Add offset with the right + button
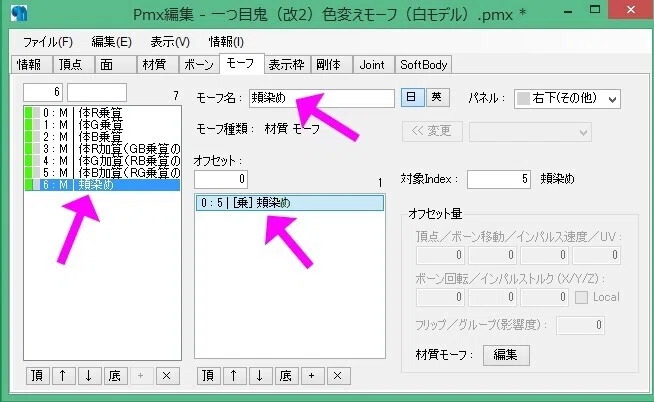The height and width of the screenshot is (402, 654). (312, 376)
